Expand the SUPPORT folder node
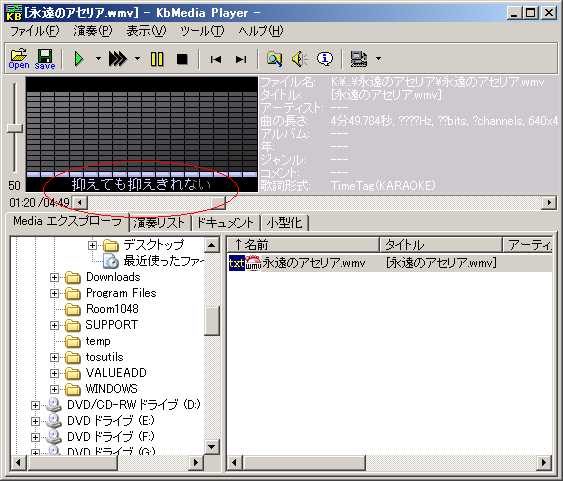Image resolution: width=563 pixels, height=481 pixels. pos(54,326)
